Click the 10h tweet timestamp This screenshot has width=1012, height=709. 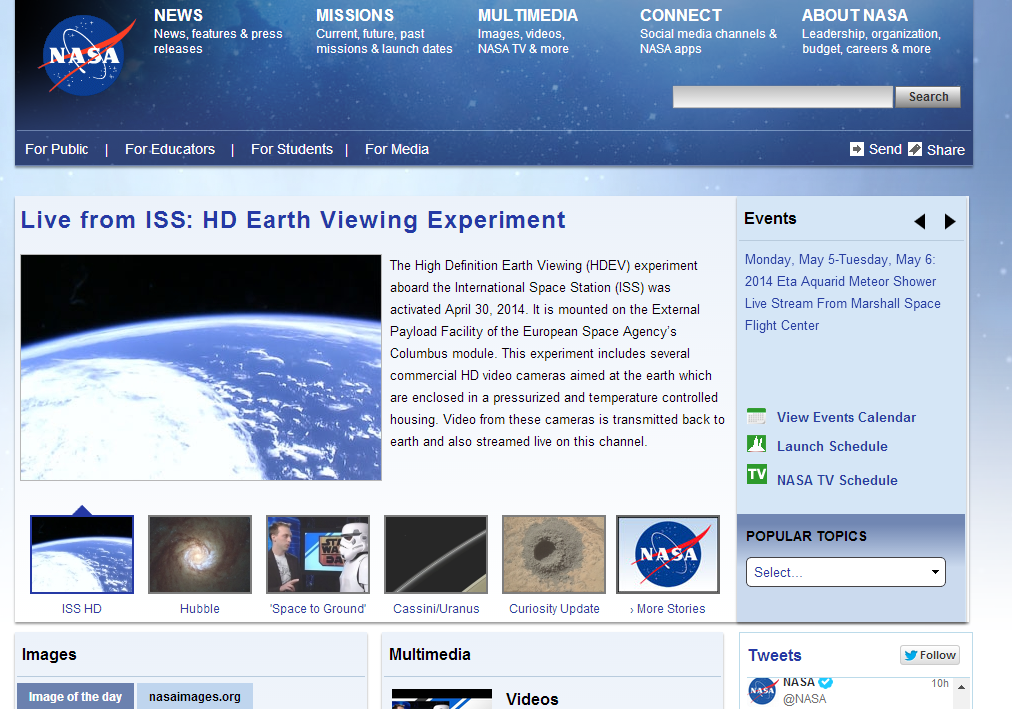coord(940,683)
